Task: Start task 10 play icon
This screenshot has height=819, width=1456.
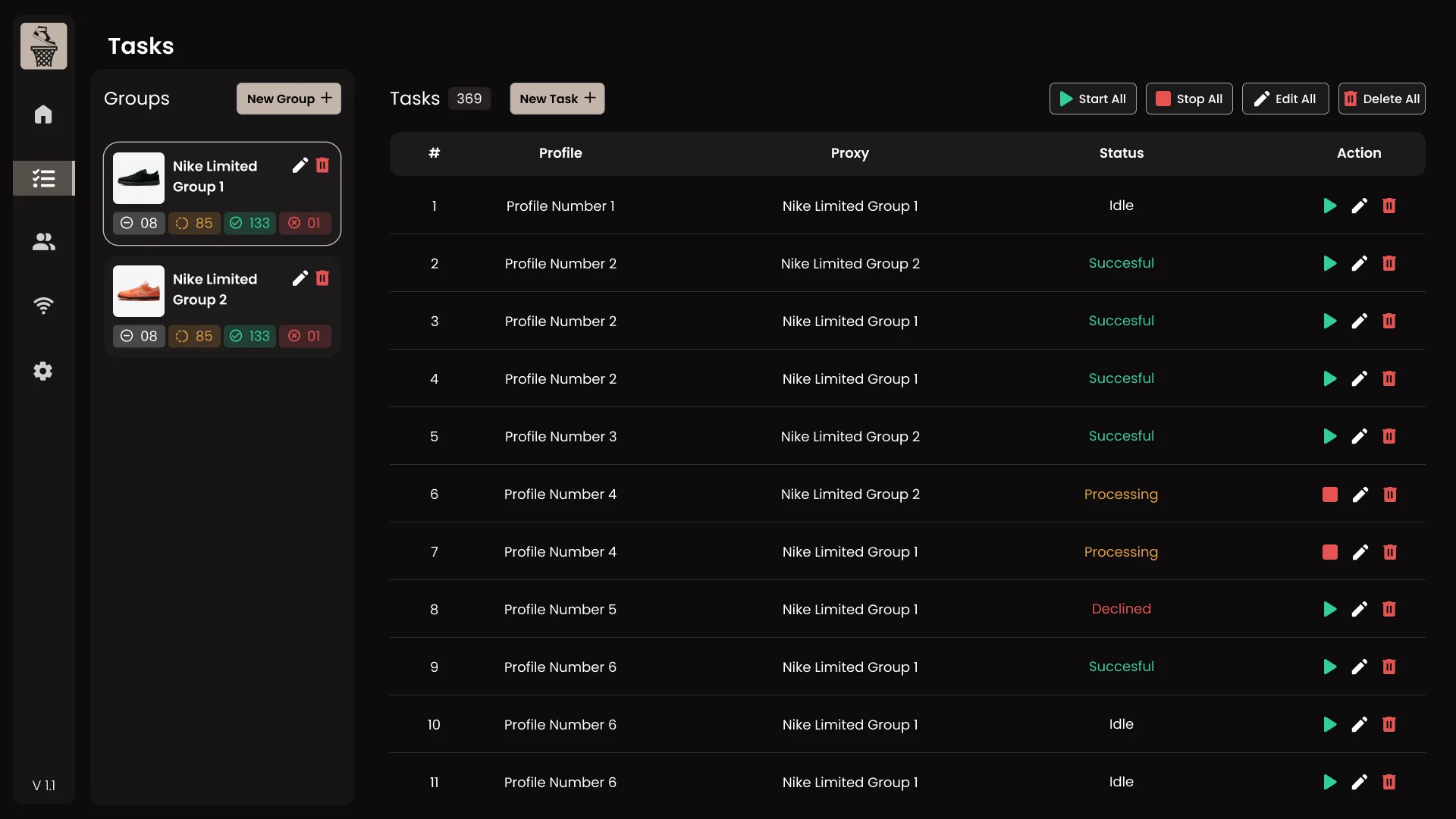Action: pyautogui.click(x=1330, y=724)
